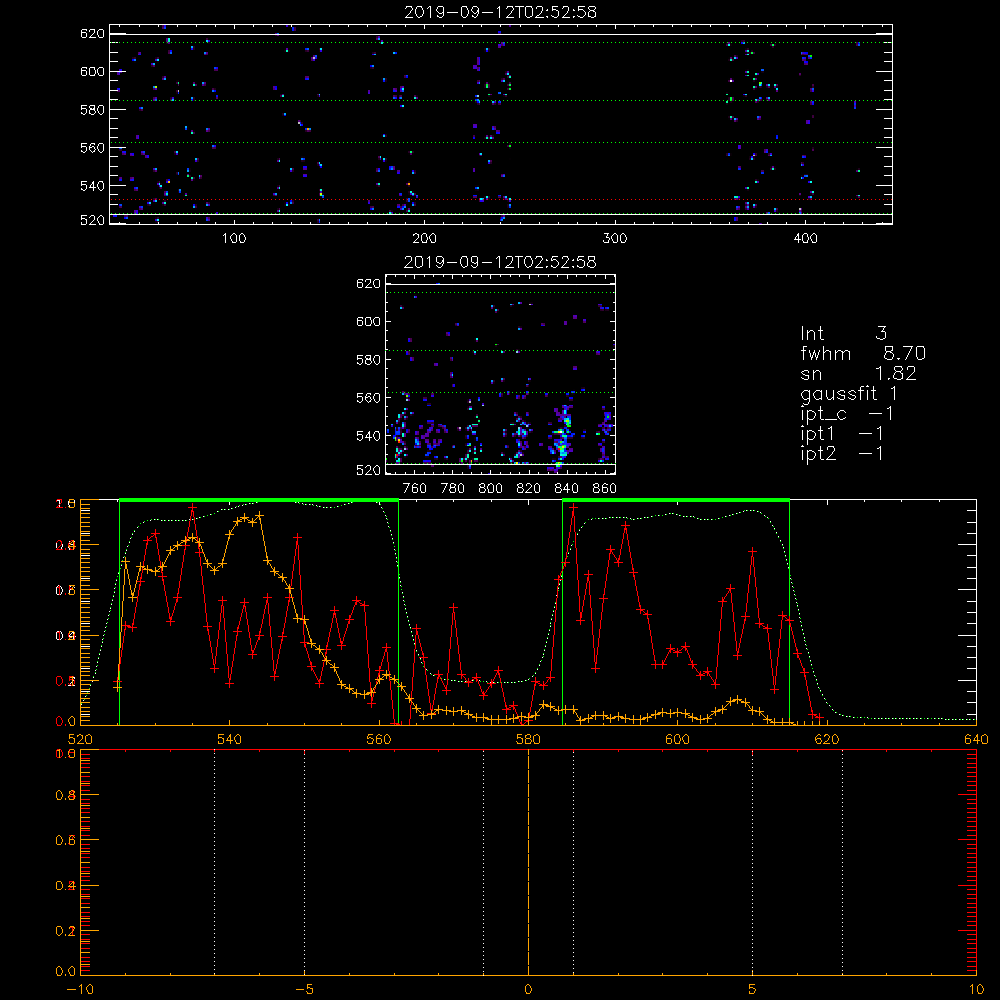Screen dimensions: 1000x1000
Task: Click y-axis label 540 on the middle image
Action: (x=369, y=436)
